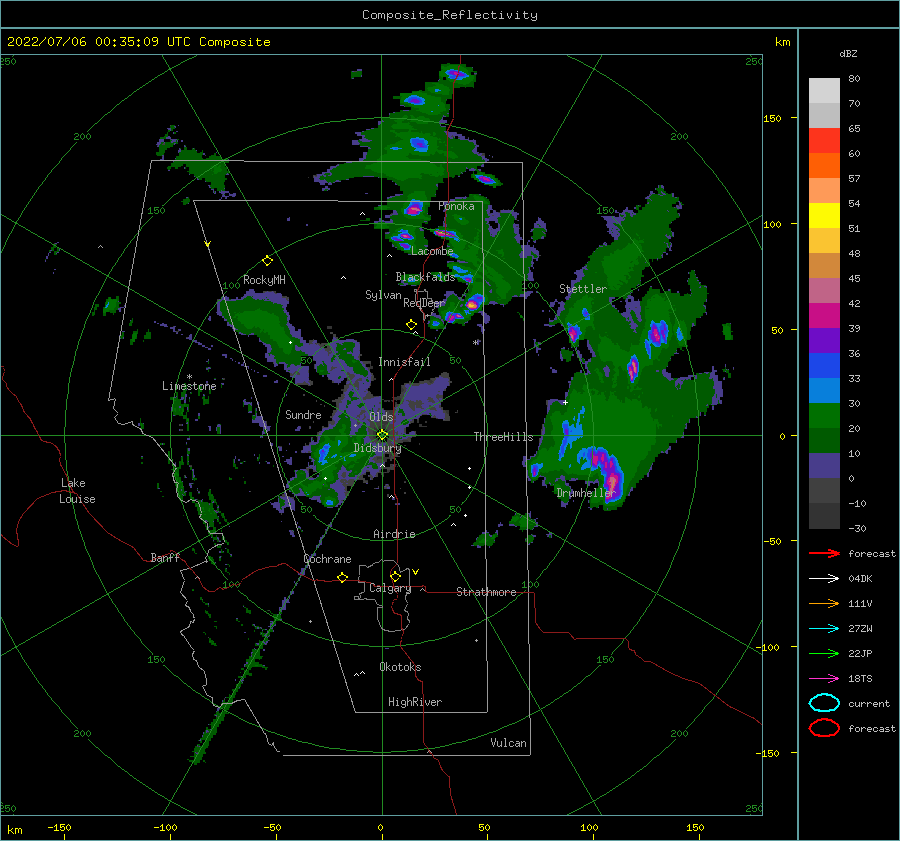The image size is (900, 841).
Task: Click the yellow diamond marker left of Cochrane-Calgary border
Action: pos(343,578)
